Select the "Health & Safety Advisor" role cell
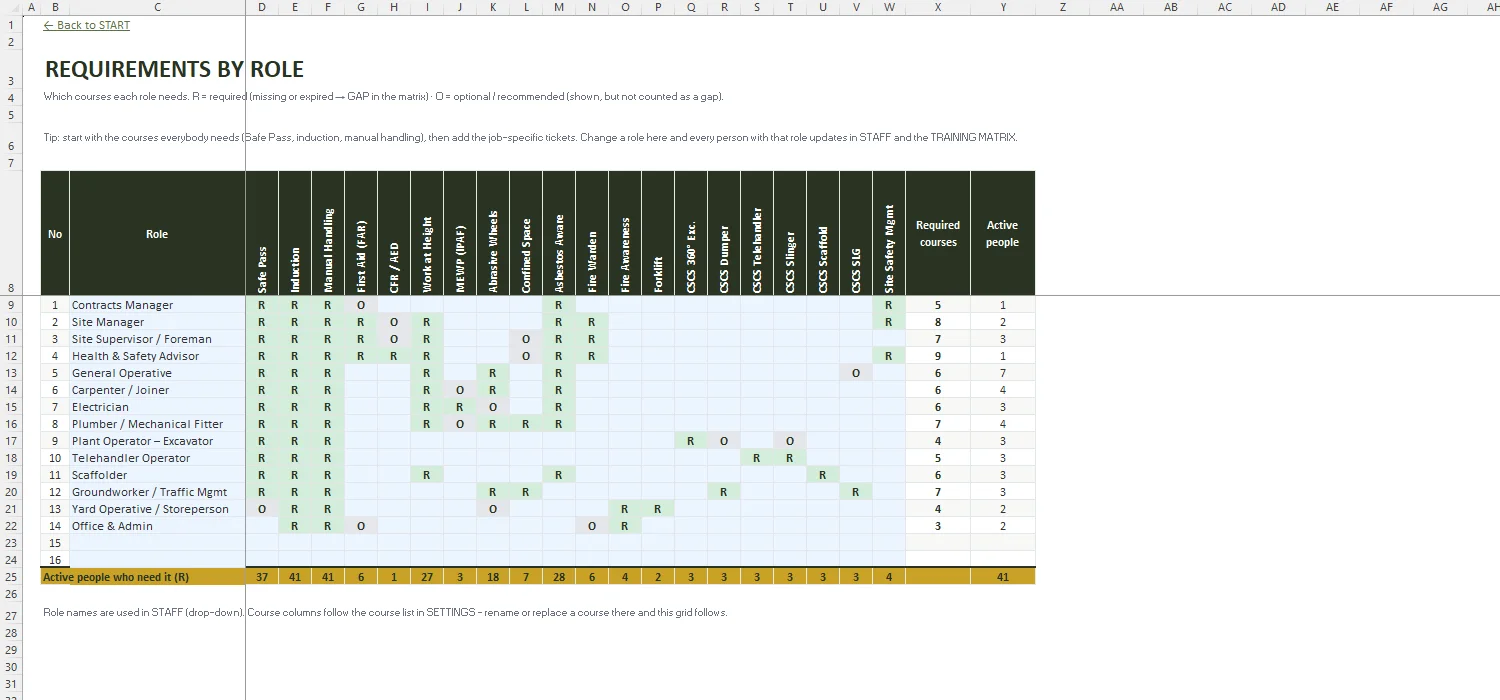This screenshot has width=1500, height=700. click(157, 356)
